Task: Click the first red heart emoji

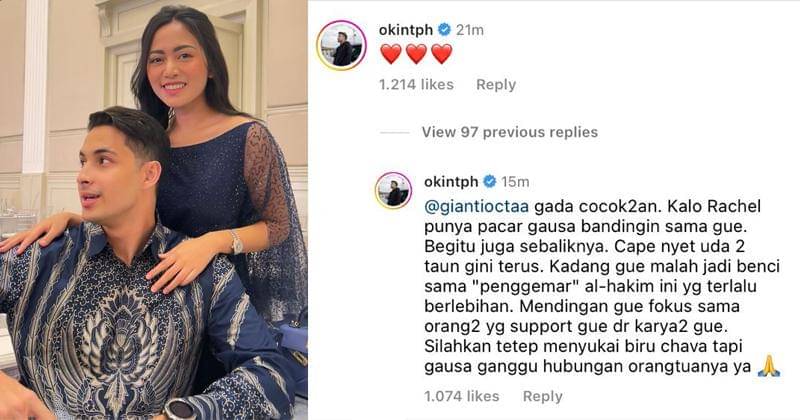Action: (x=391, y=54)
